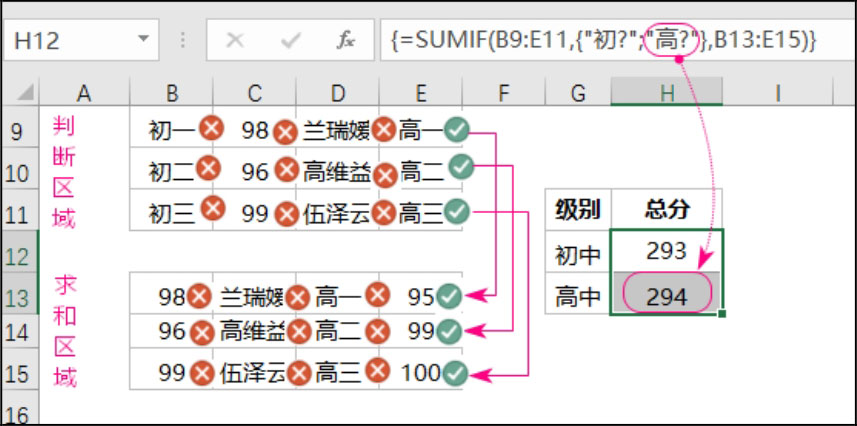Click the 级别 header cell
Image resolution: width=857 pixels, height=426 pixels.
click(x=578, y=209)
